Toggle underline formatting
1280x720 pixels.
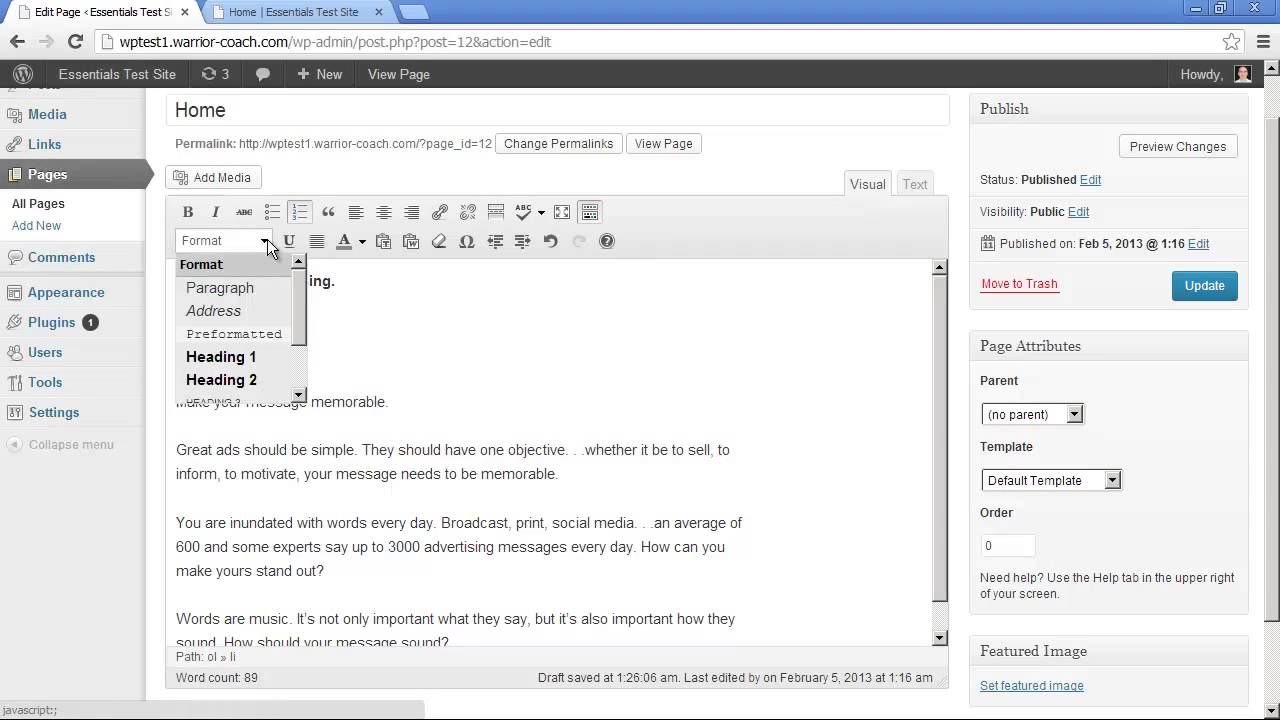pos(289,241)
